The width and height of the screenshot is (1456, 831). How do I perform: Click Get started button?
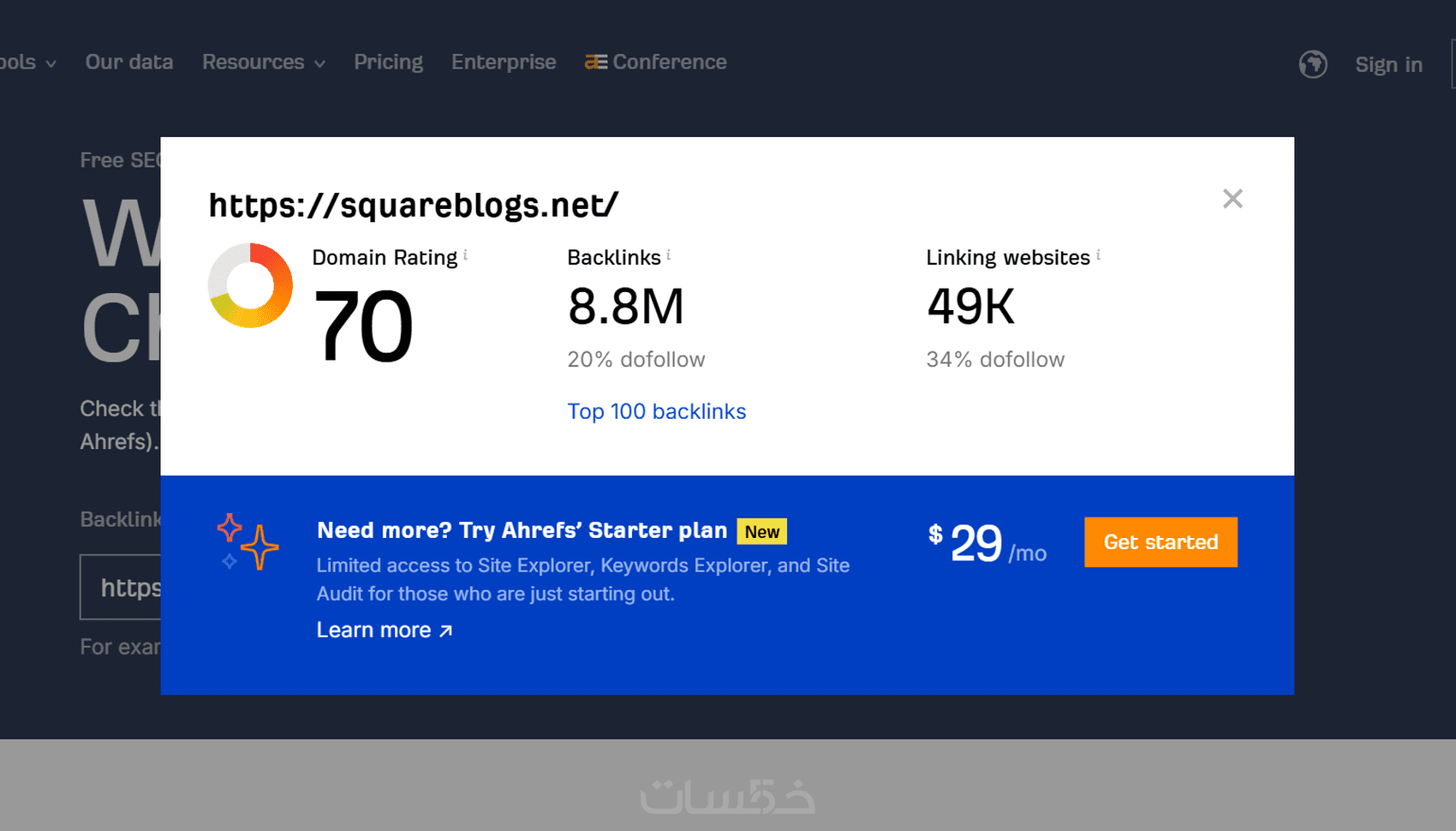(x=1161, y=542)
